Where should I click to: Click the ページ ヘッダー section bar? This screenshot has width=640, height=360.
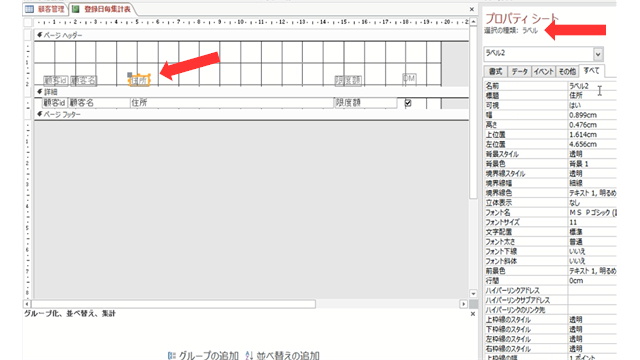[251, 35]
